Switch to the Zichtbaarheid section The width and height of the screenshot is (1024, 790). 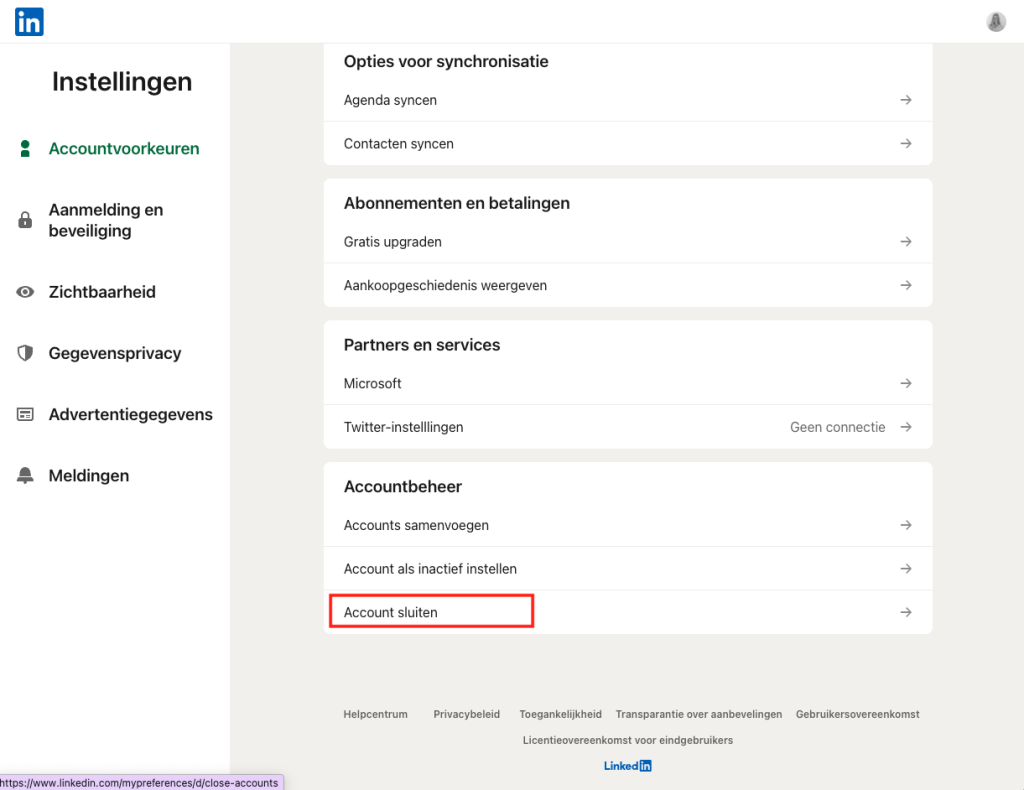102,292
